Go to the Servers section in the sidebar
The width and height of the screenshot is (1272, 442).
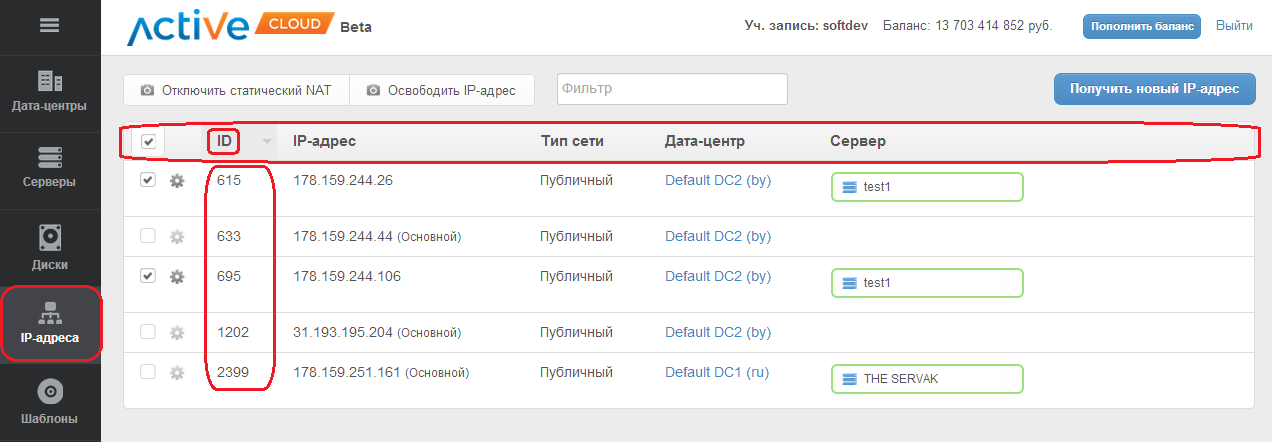tap(50, 167)
